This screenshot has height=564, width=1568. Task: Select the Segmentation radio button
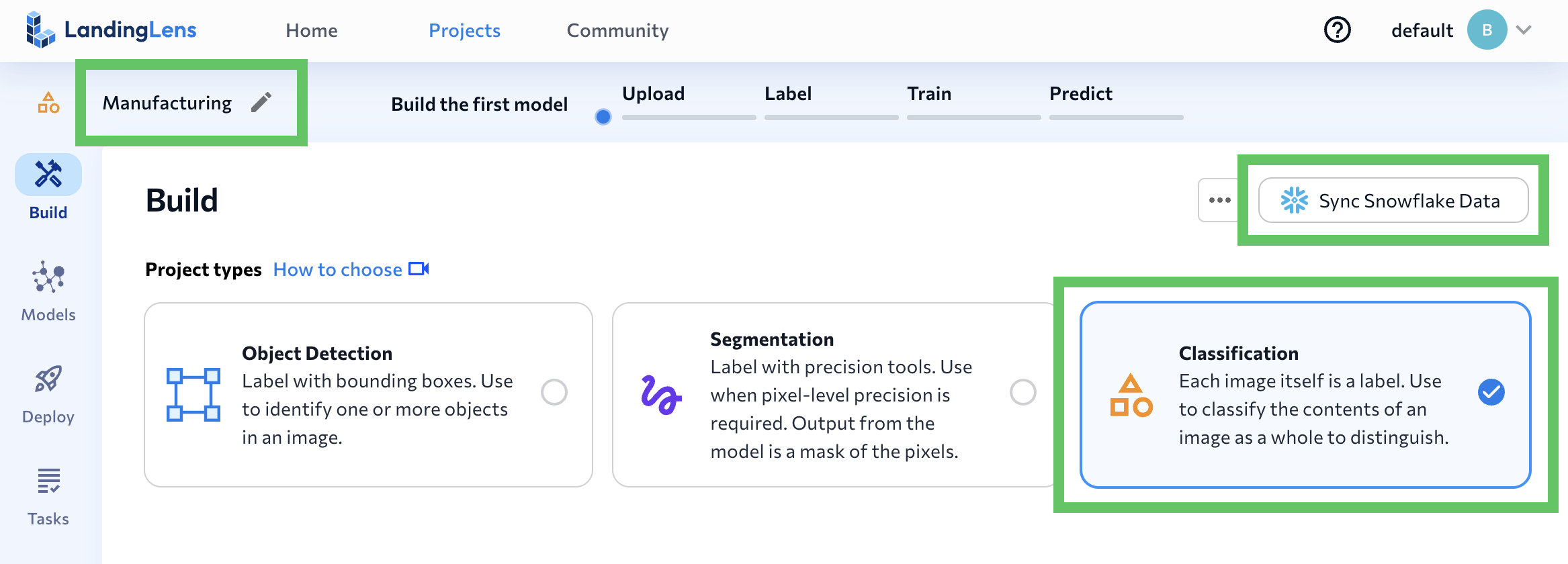coord(1022,392)
